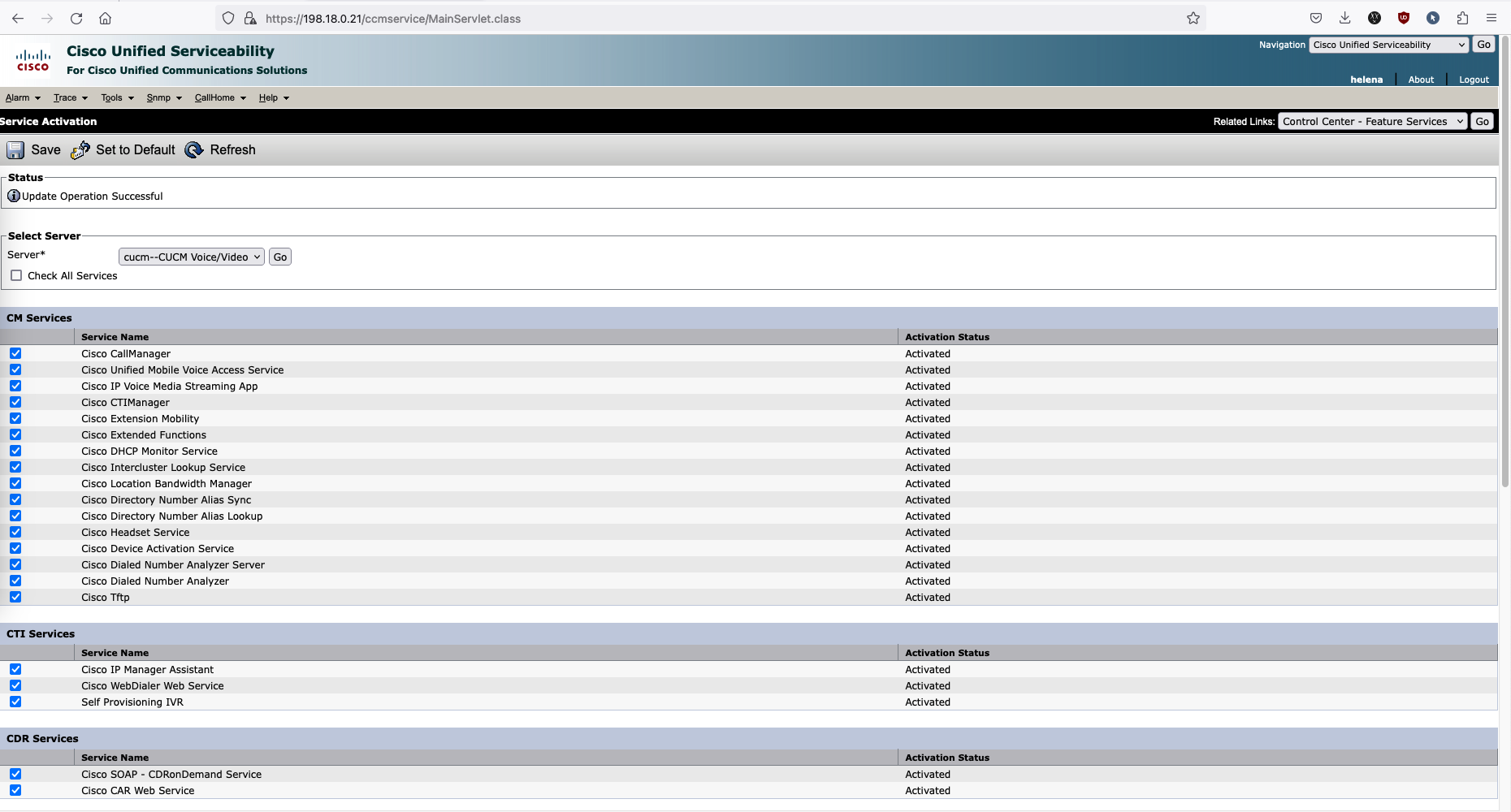
Task: Open the Alarm menu
Action: [x=23, y=98]
